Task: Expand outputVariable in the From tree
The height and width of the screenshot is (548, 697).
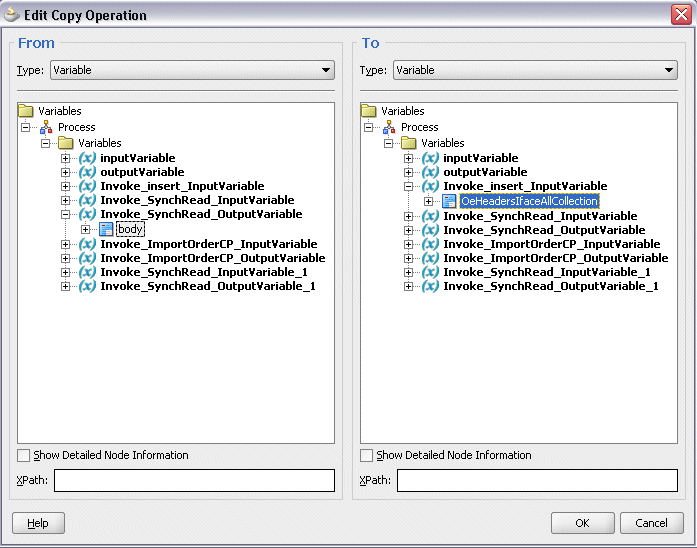Action: click(66, 172)
